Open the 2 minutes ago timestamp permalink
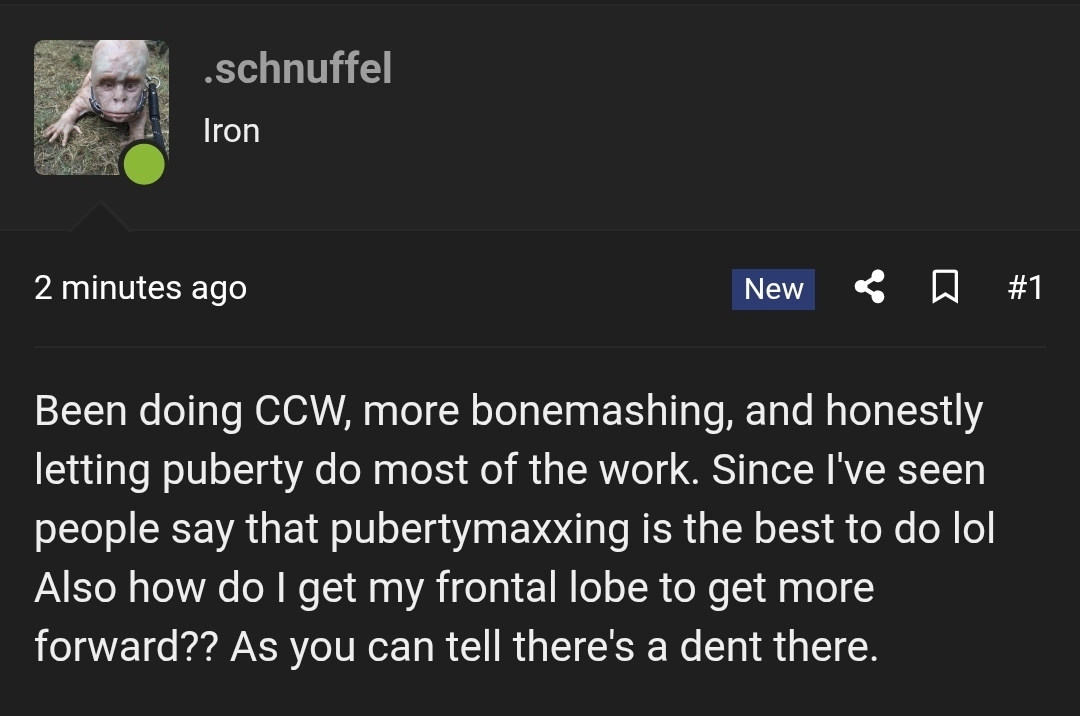The image size is (1080, 716). [141, 288]
